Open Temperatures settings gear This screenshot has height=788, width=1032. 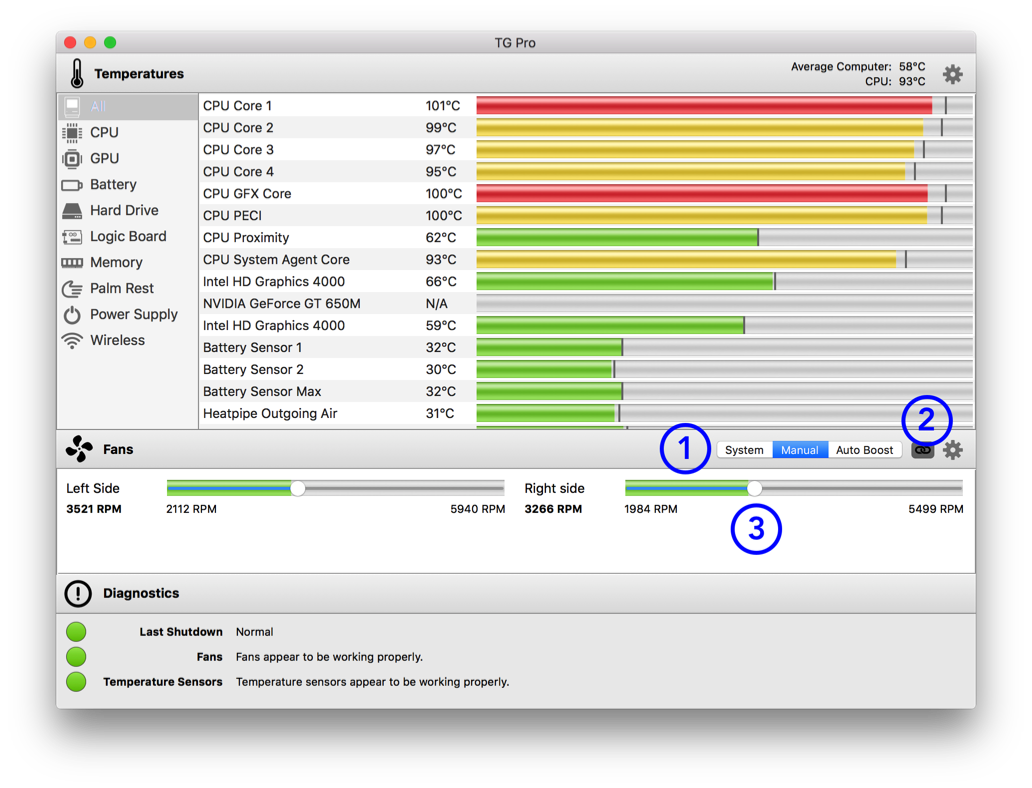tap(952, 74)
